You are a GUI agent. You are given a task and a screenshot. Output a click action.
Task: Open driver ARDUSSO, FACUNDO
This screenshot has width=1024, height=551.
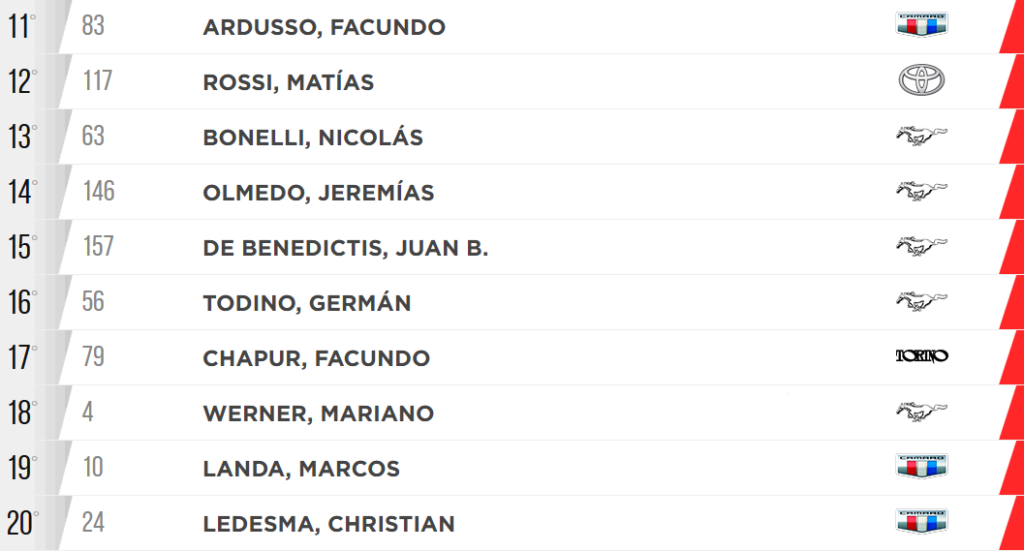click(324, 27)
